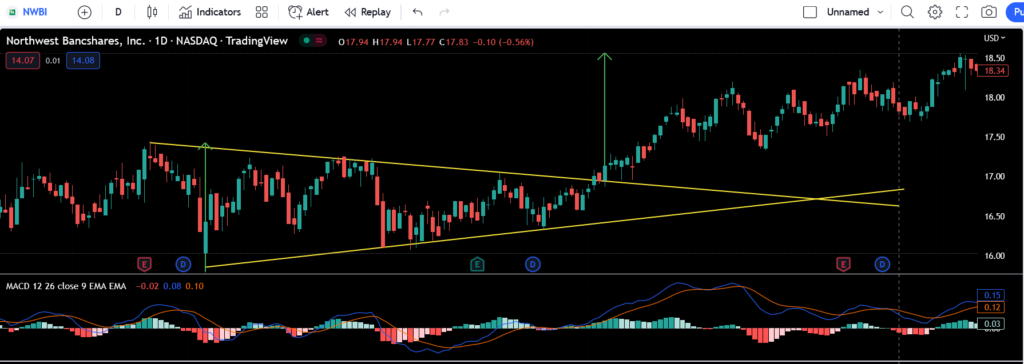Click the C17.83 close value
Screen dimensions: 1024x364
click(x=453, y=42)
